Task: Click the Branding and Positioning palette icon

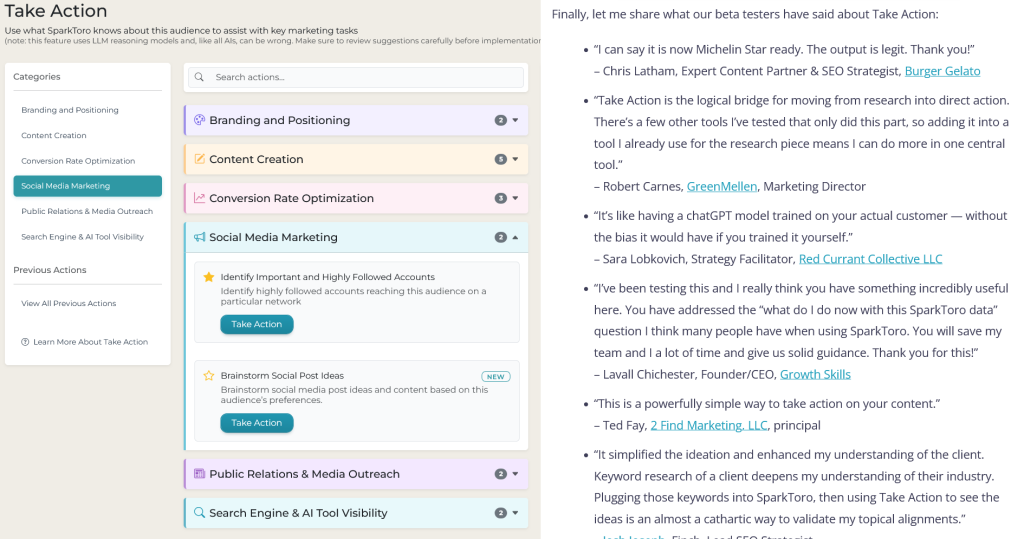Action: pyautogui.click(x=200, y=120)
